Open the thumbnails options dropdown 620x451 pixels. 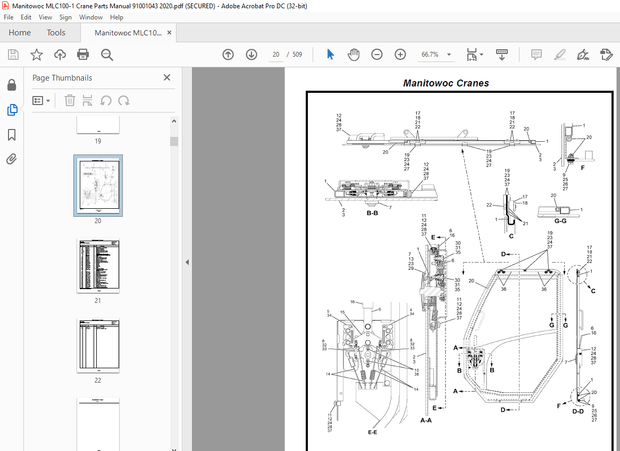tap(41, 100)
